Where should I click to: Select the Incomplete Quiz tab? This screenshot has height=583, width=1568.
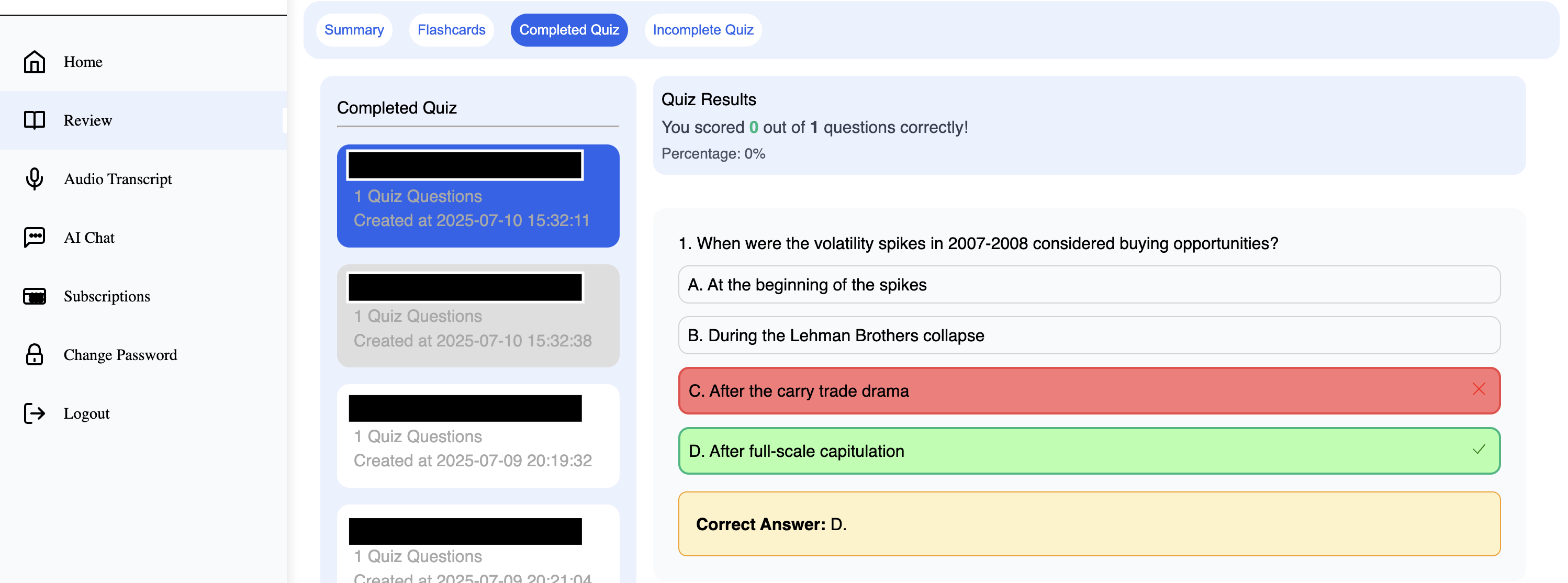click(x=702, y=30)
